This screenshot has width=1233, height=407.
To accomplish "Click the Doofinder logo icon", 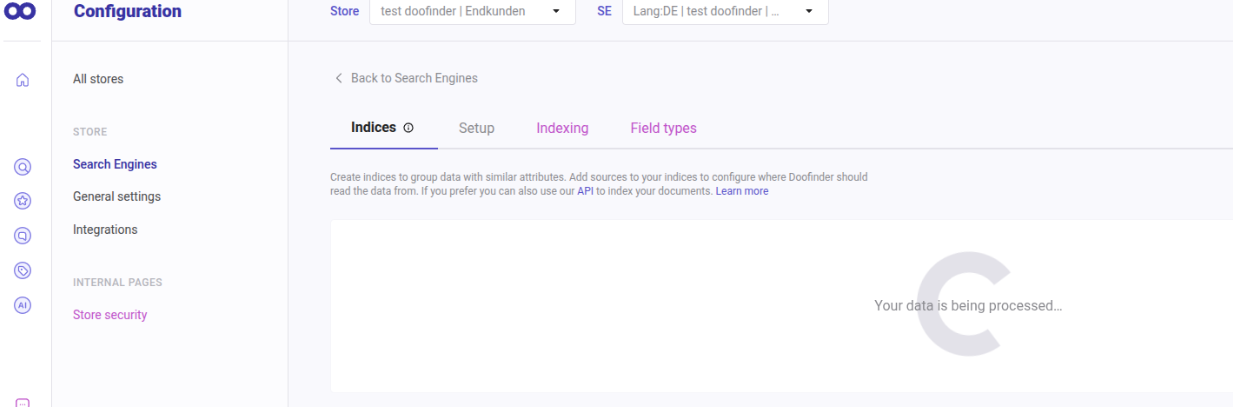I will pyautogui.click(x=21, y=12).
